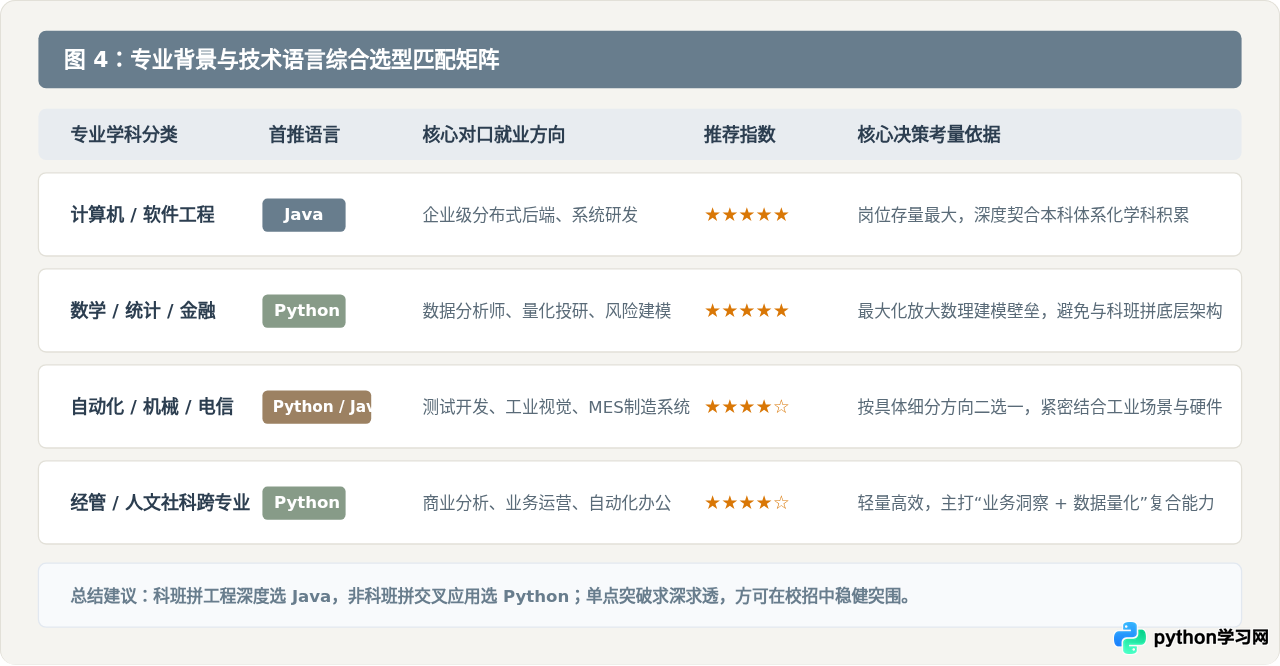The height and width of the screenshot is (666, 1280).
Task: Click the five-star rating in the 数学 row
Action: click(747, 311)
